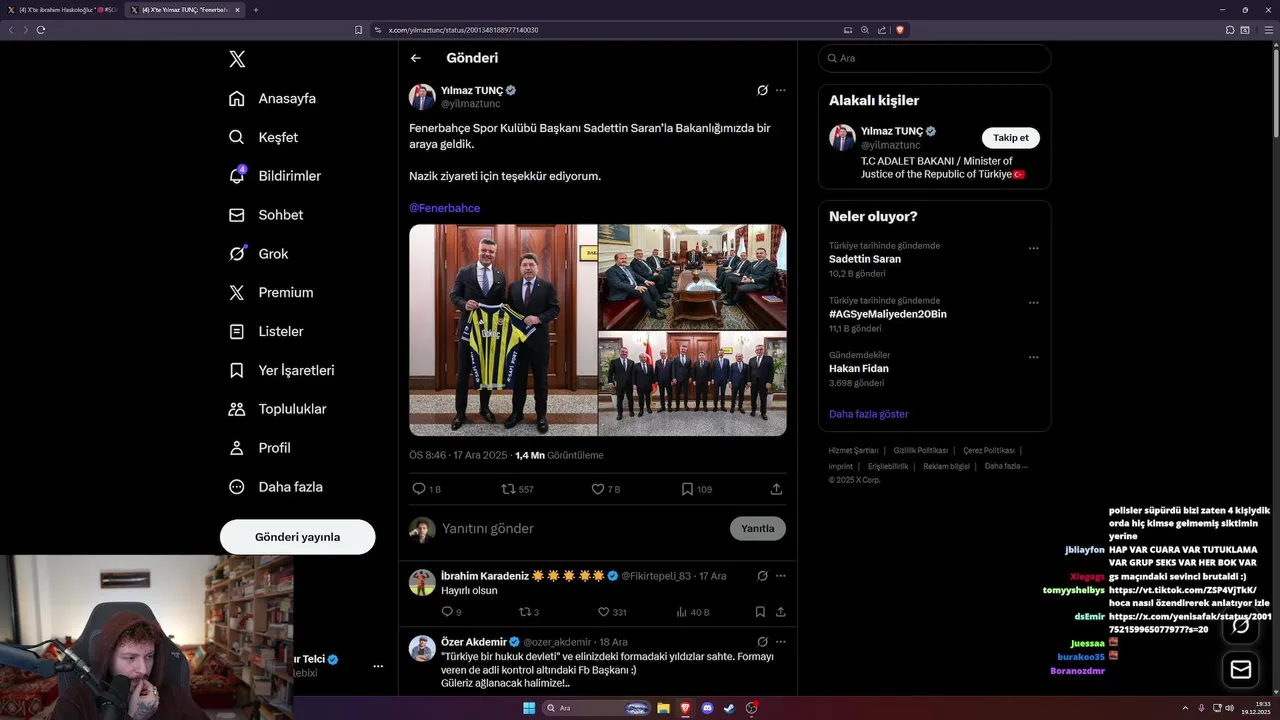1280x720 pixels.
Task: Open options for #AGSyeMaliyeden20Bin trend
Action: pyautogui.click(x=1034, y=303)
